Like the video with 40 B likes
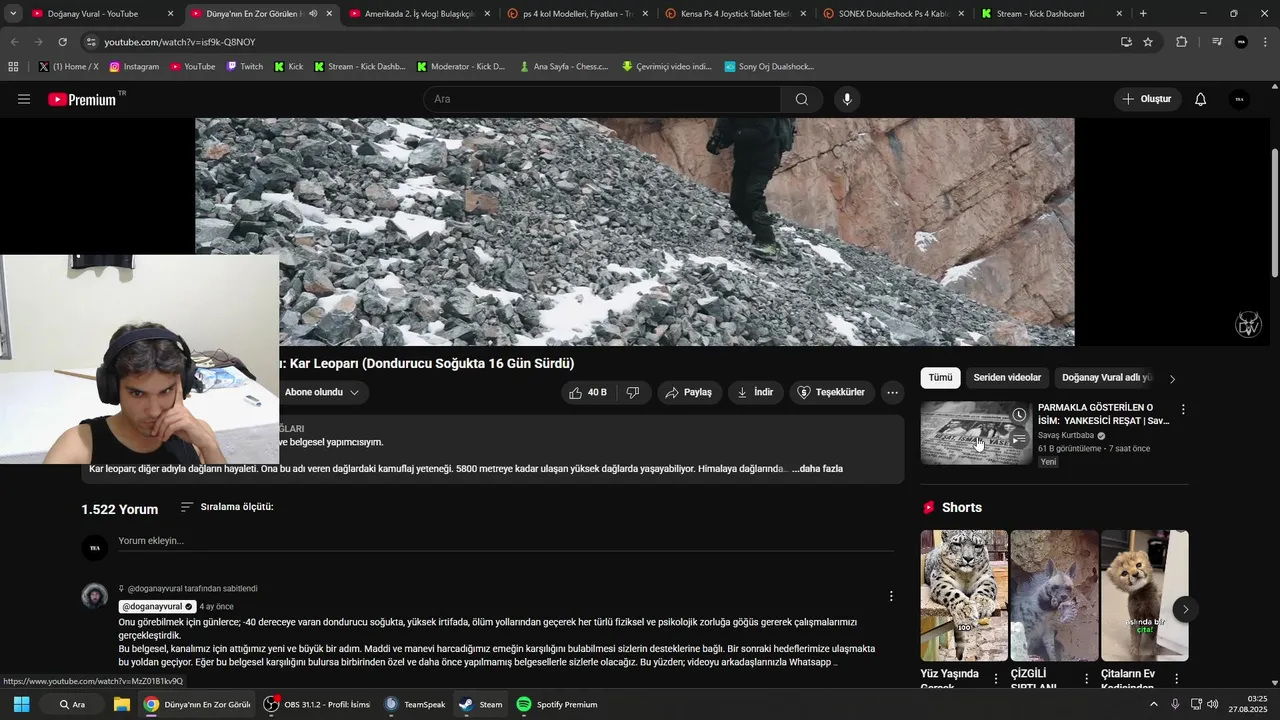Viewport: 1280px width, 720px height. tap(588, 392)
